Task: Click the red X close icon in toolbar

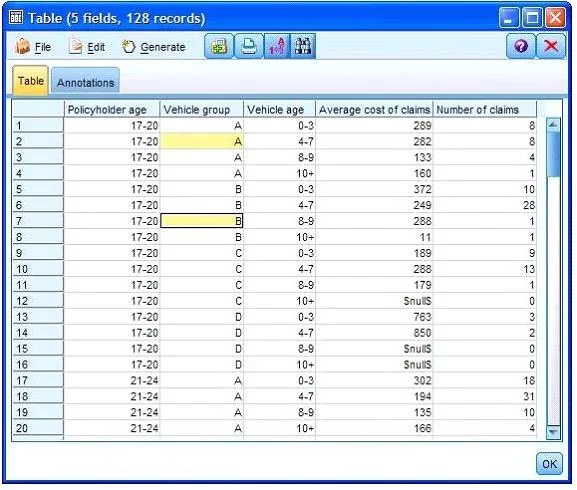Action: click(x=551, y=46)
